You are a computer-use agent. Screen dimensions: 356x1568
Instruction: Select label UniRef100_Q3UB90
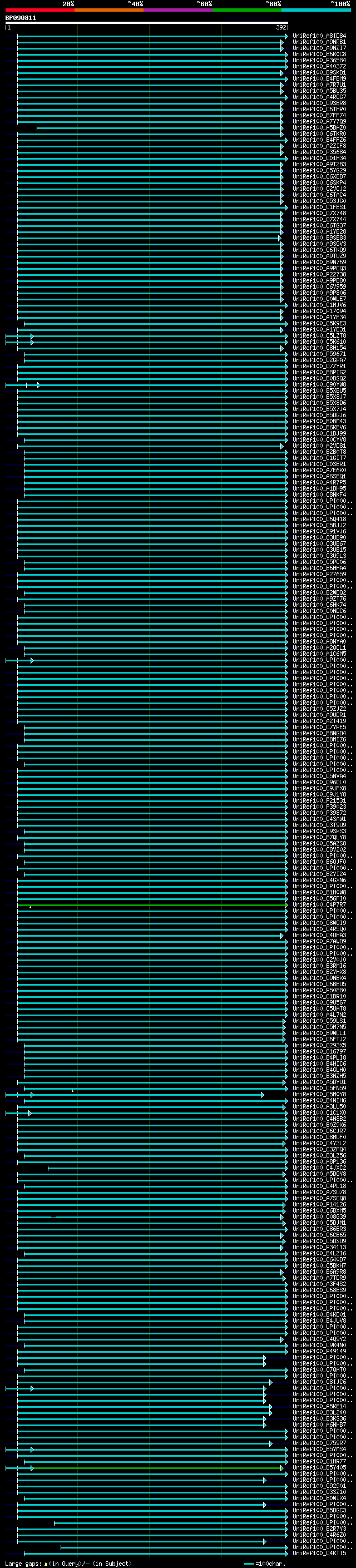click(319, 538)
